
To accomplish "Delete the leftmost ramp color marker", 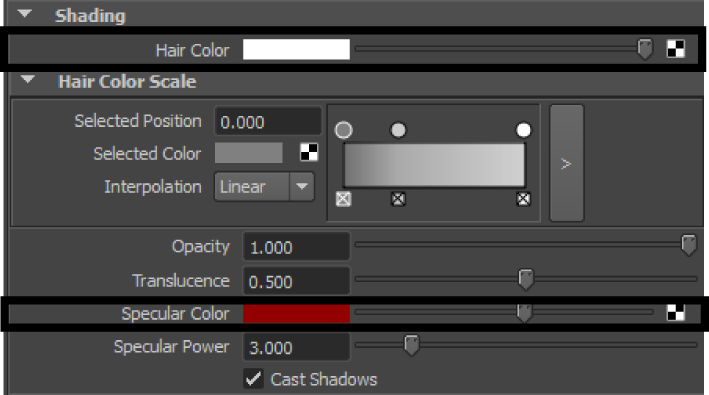I will tap(343, 199).
